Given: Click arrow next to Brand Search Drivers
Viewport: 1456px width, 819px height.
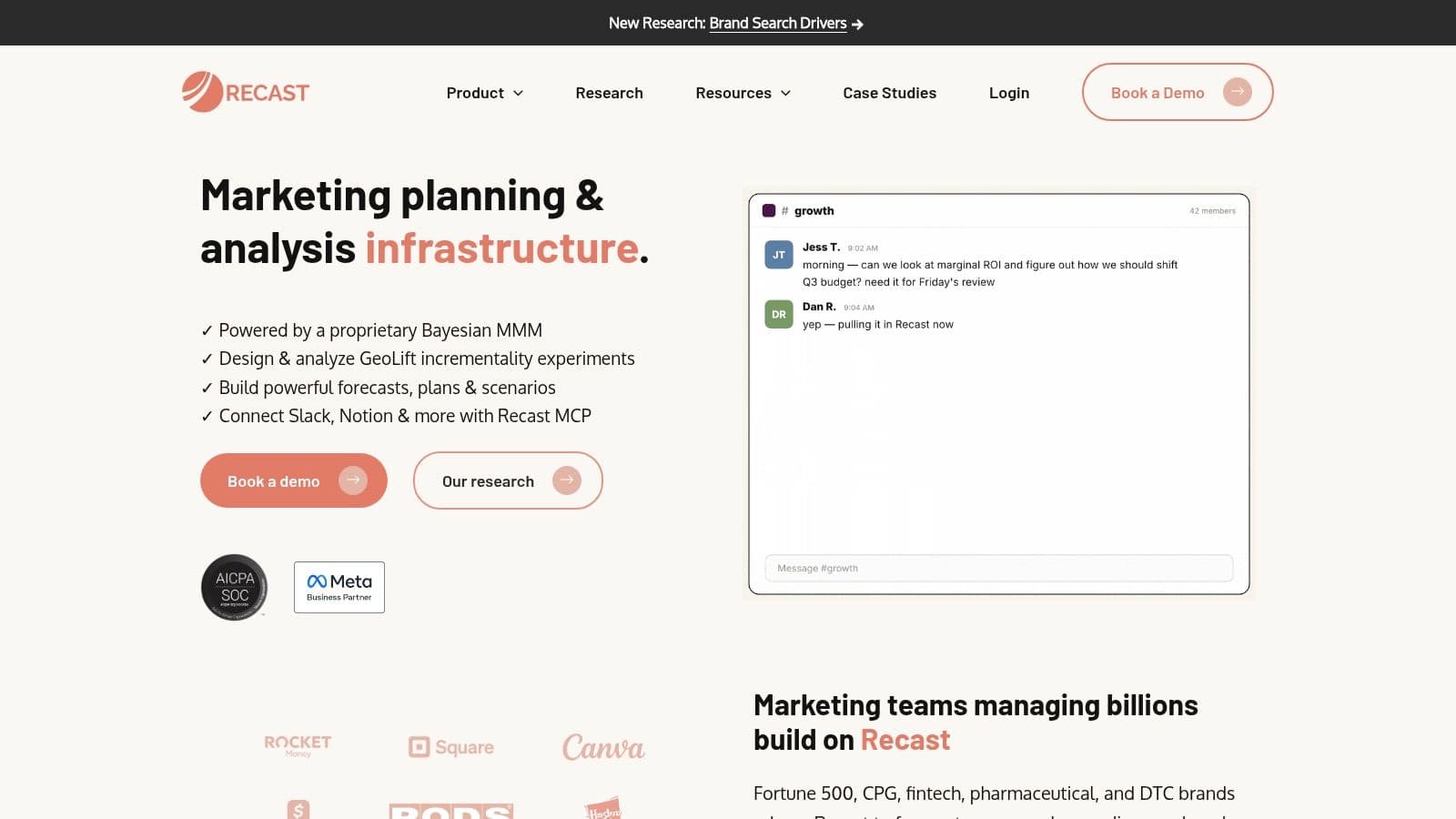Looking at the screenshot, I should coord(857,24).
